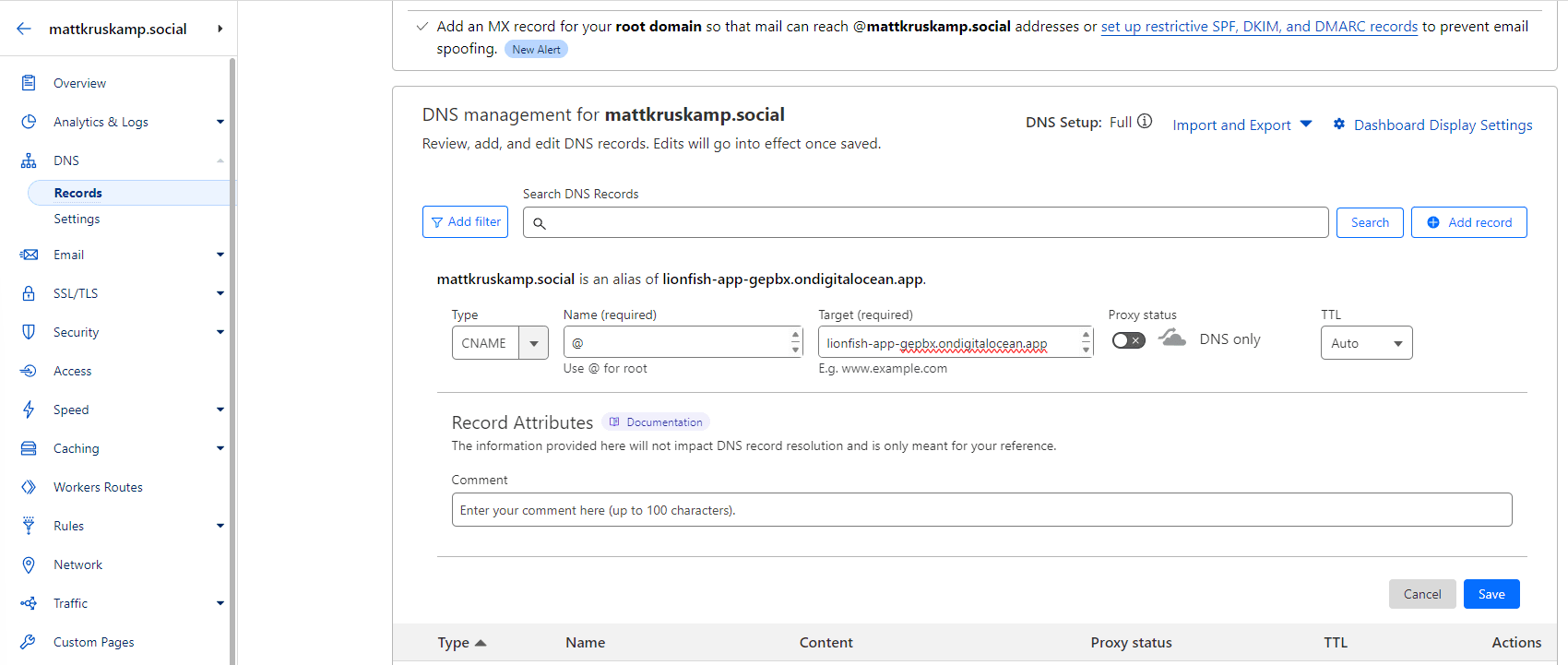Expand the Email sidebar section
This screenshot has width=1568, height=665.
[220, 255]
